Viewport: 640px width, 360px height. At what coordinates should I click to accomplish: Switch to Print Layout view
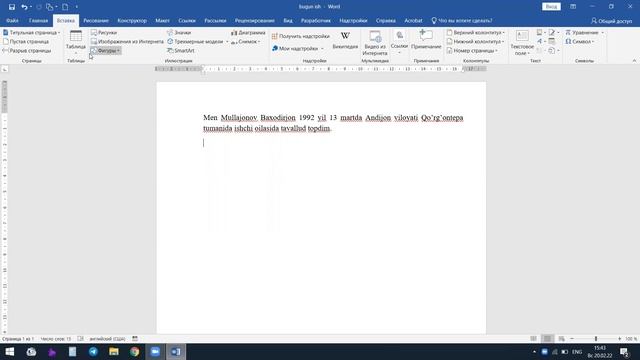pos(547,339)
